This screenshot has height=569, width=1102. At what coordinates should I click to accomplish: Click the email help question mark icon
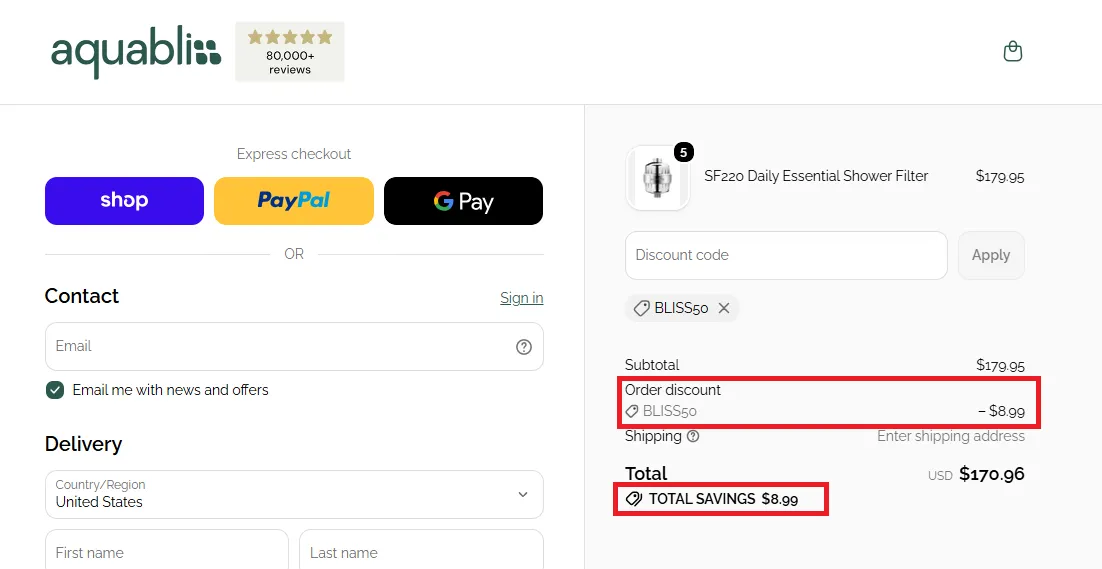click(x=524, y=346)
